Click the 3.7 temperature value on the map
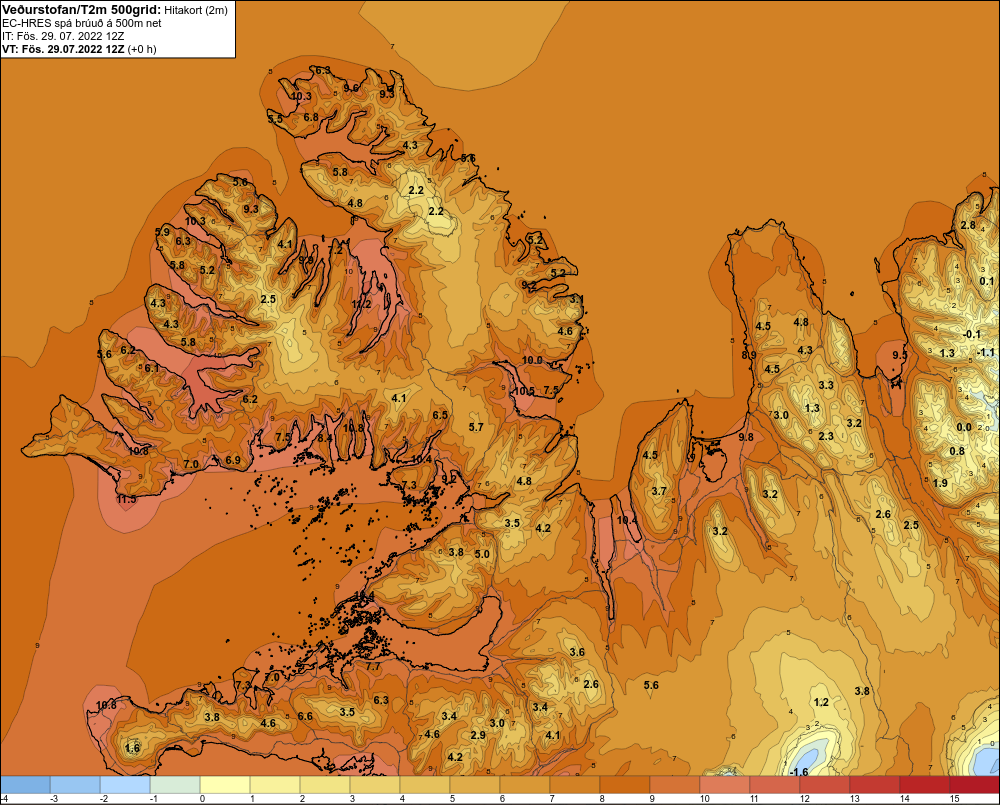This screenshot has height=805, width=1000. tap(659, 491)
